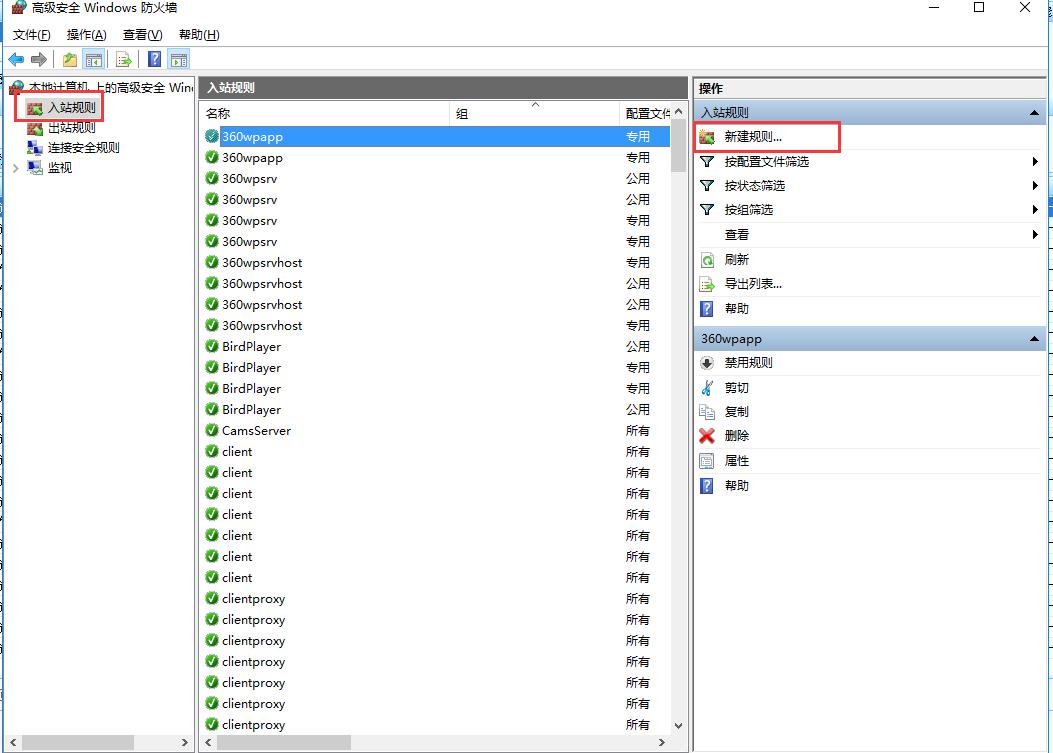Open 按配置文件筛选 filter action
The image size is (1053, 753).
click(x=766, y=162)
